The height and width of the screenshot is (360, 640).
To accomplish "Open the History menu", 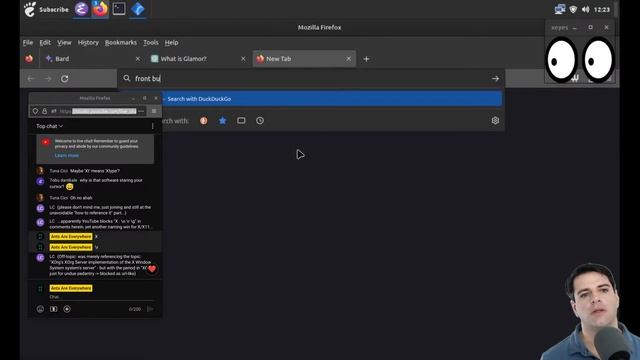I will coord(88,42).
